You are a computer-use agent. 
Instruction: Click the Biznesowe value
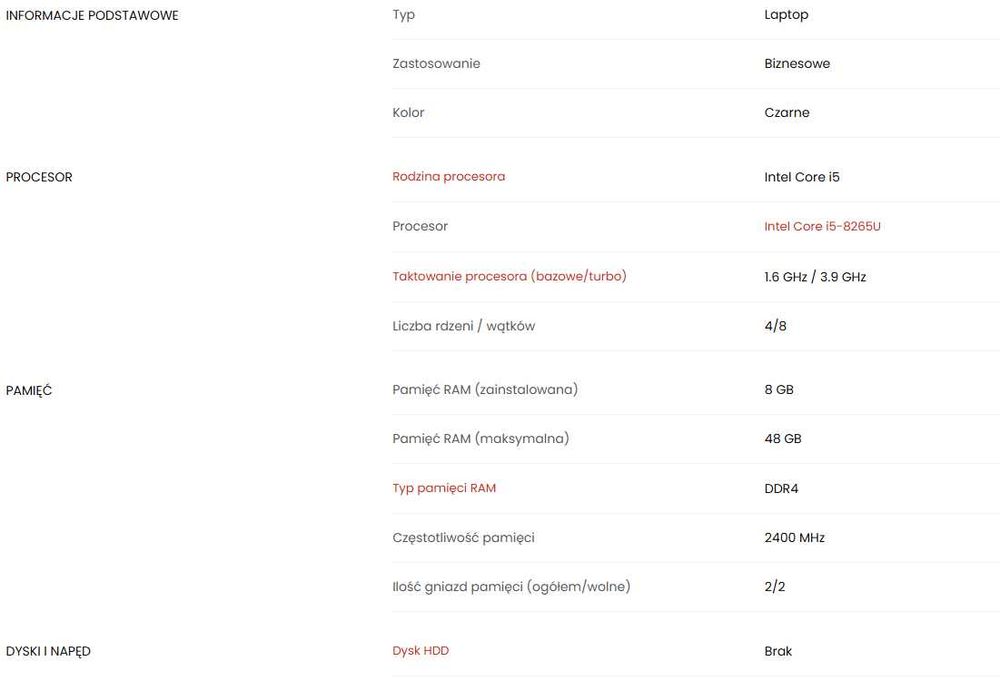(x=797, y=64)
